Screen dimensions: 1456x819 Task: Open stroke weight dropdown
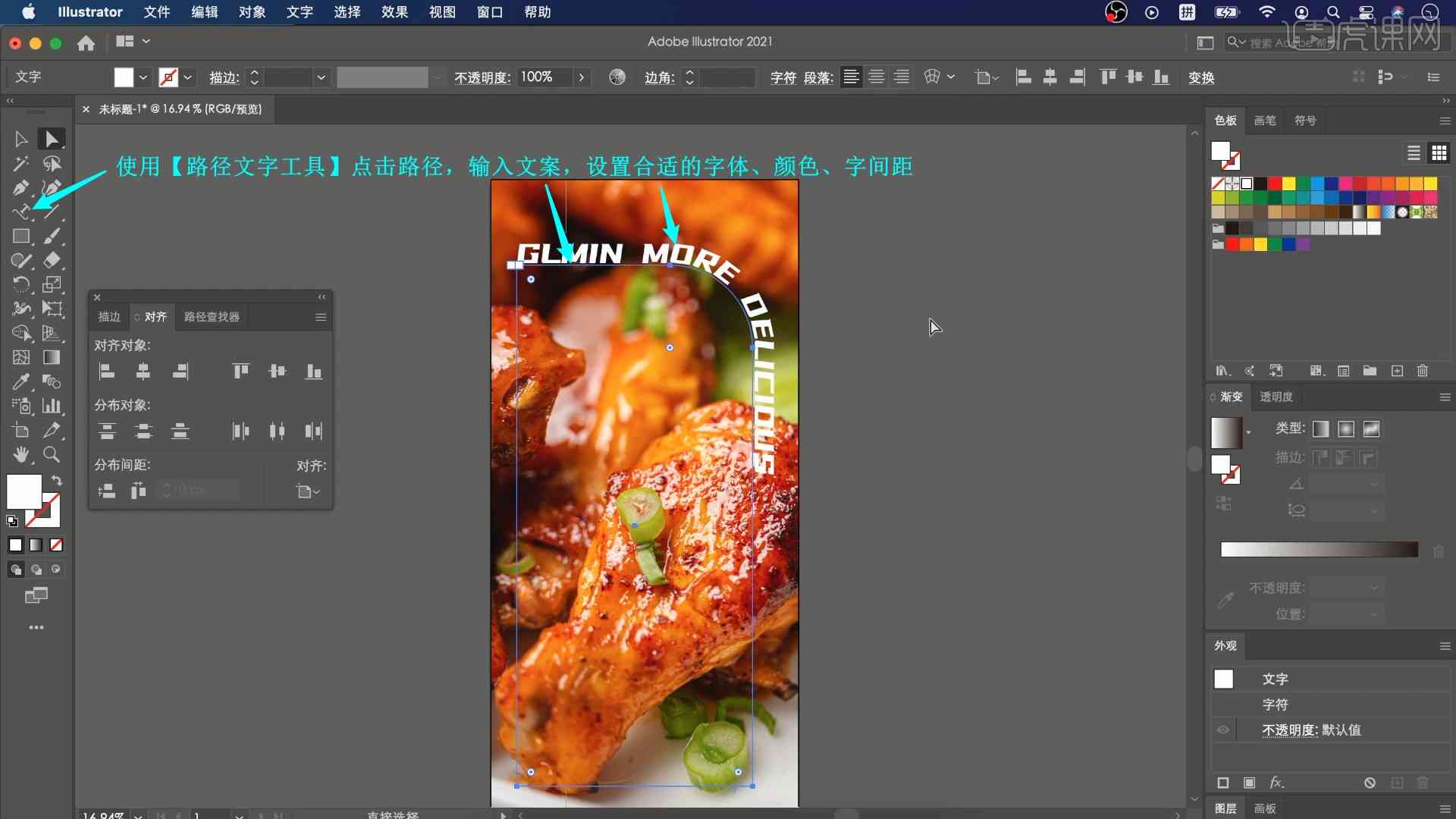(x=321, y=77)
